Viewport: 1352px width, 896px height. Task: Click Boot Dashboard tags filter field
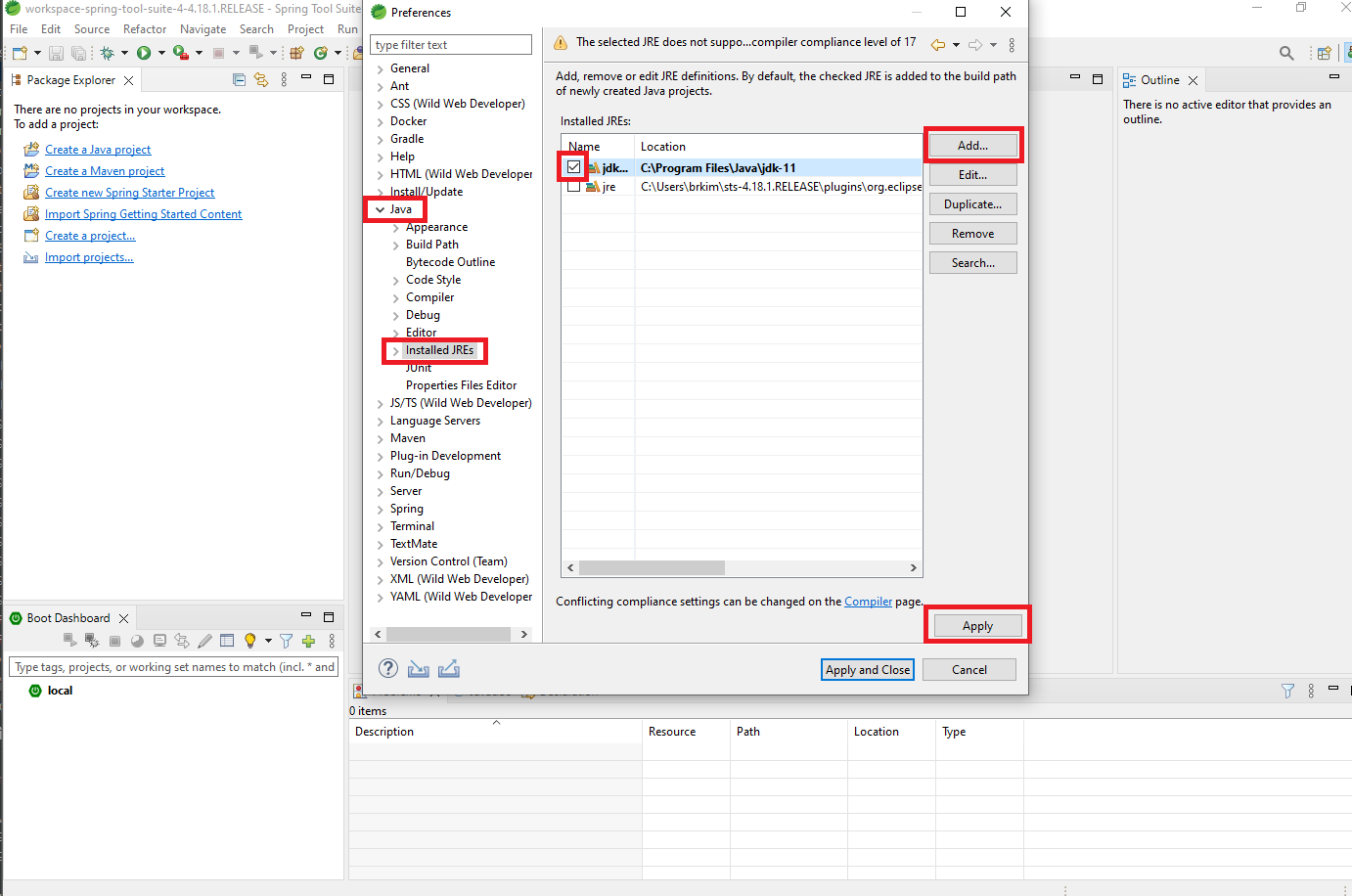[173, 667]
